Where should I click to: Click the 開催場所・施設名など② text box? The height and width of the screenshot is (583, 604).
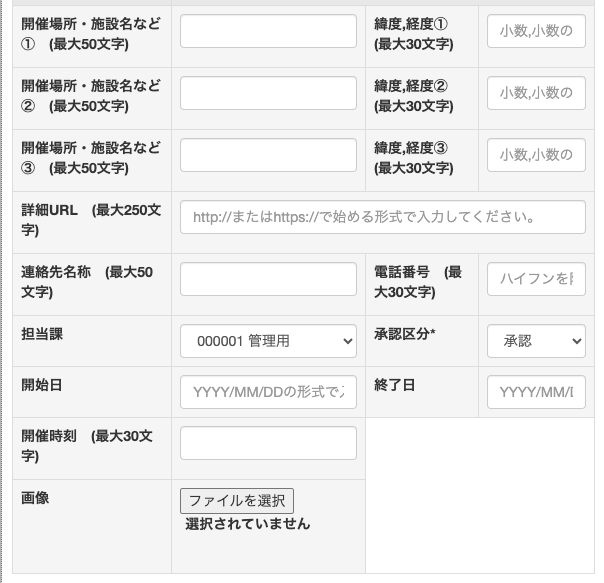pyautogui.click(x=268, y=93)
